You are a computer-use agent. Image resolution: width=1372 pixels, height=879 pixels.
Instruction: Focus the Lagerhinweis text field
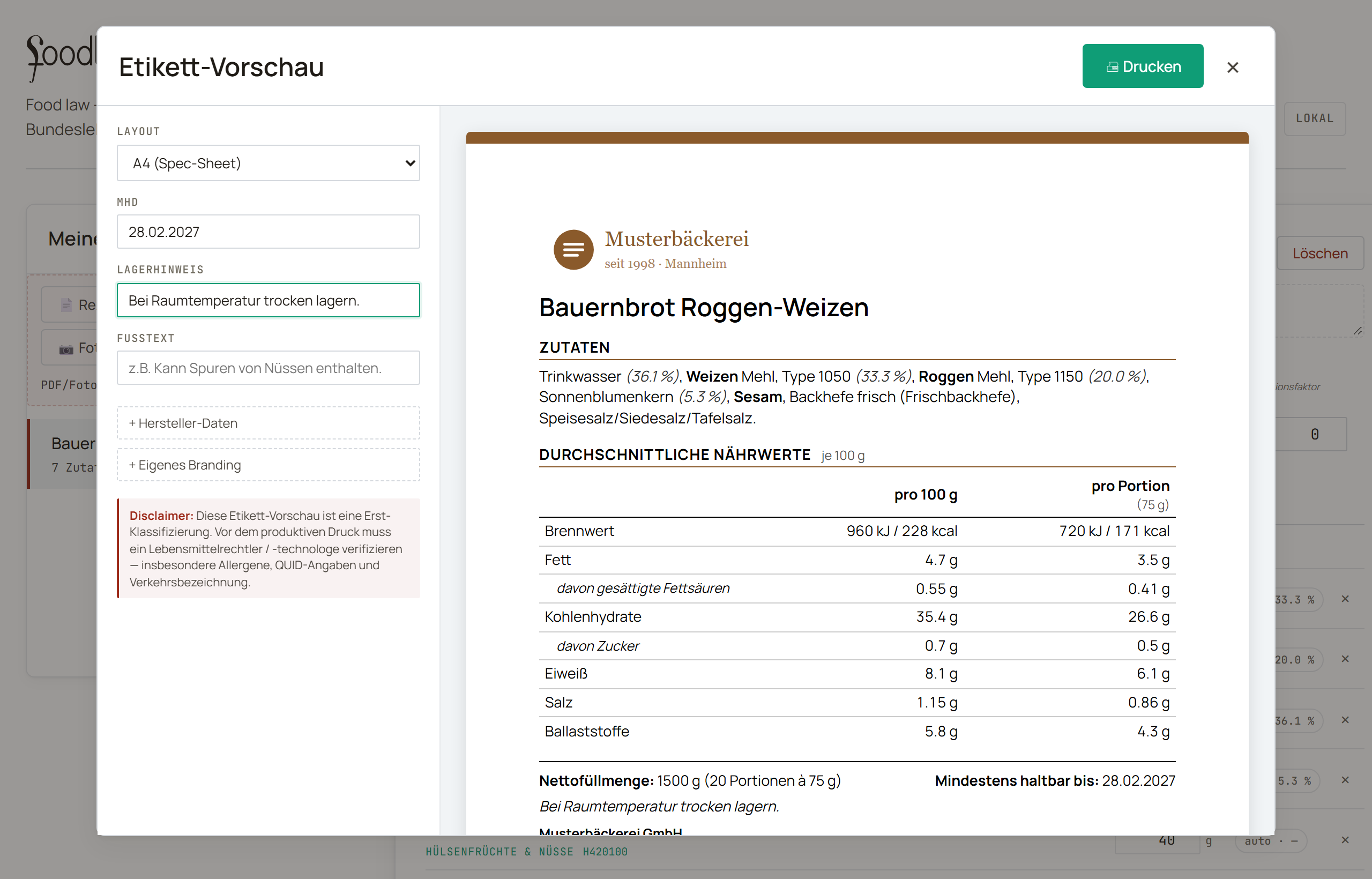pyautogui.click(x=268, y=300)
